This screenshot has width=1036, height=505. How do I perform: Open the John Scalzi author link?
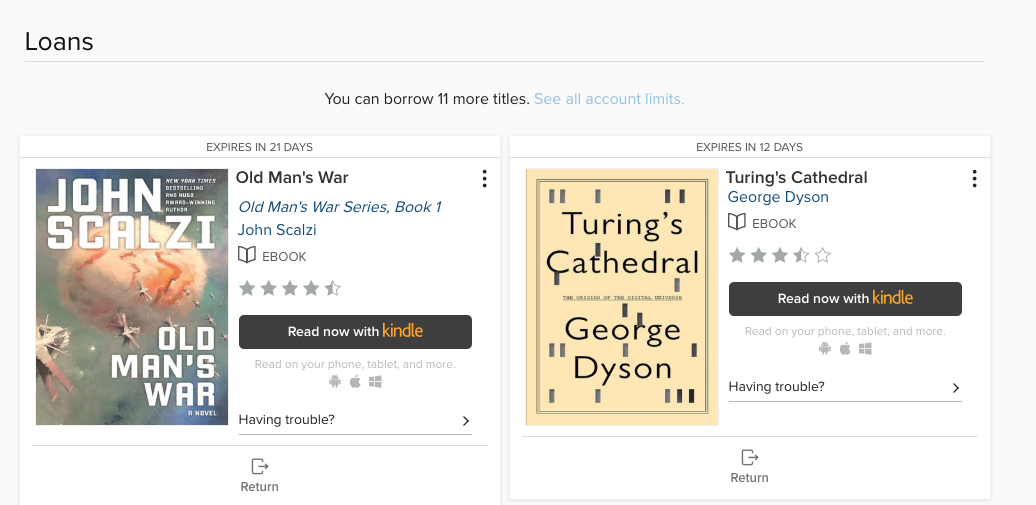point(277,230)
